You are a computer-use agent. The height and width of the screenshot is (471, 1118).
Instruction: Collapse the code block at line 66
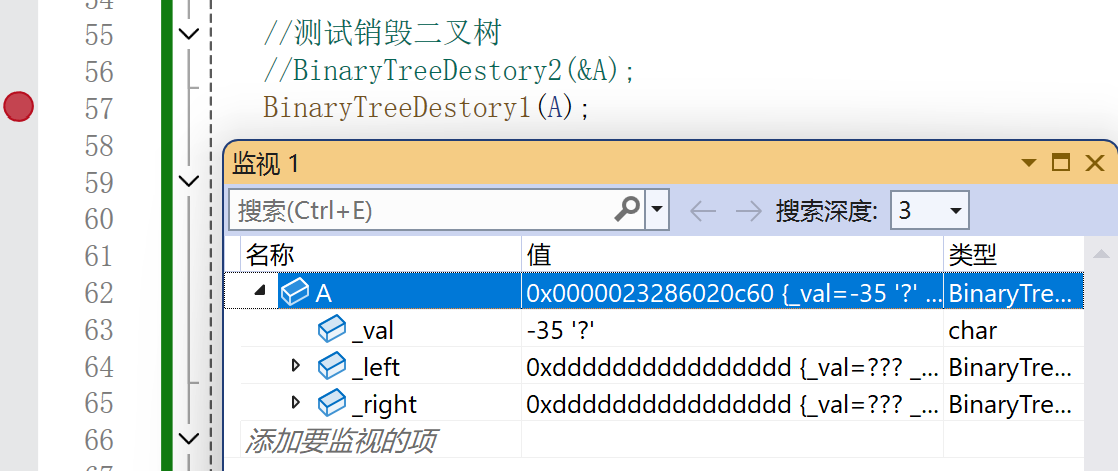click(188, 438)
